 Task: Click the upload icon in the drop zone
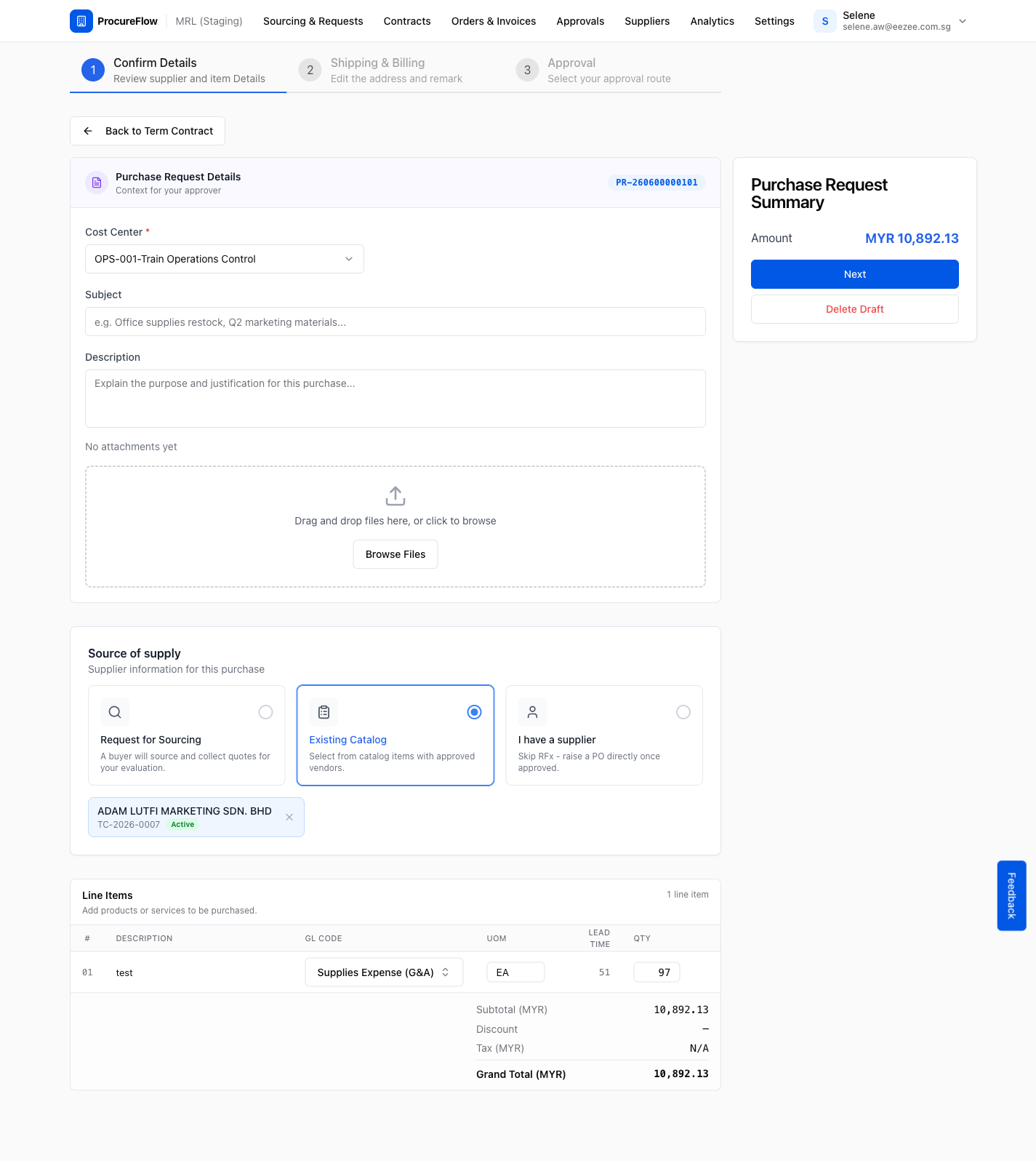pyautogui.click(x=395, y=496)
